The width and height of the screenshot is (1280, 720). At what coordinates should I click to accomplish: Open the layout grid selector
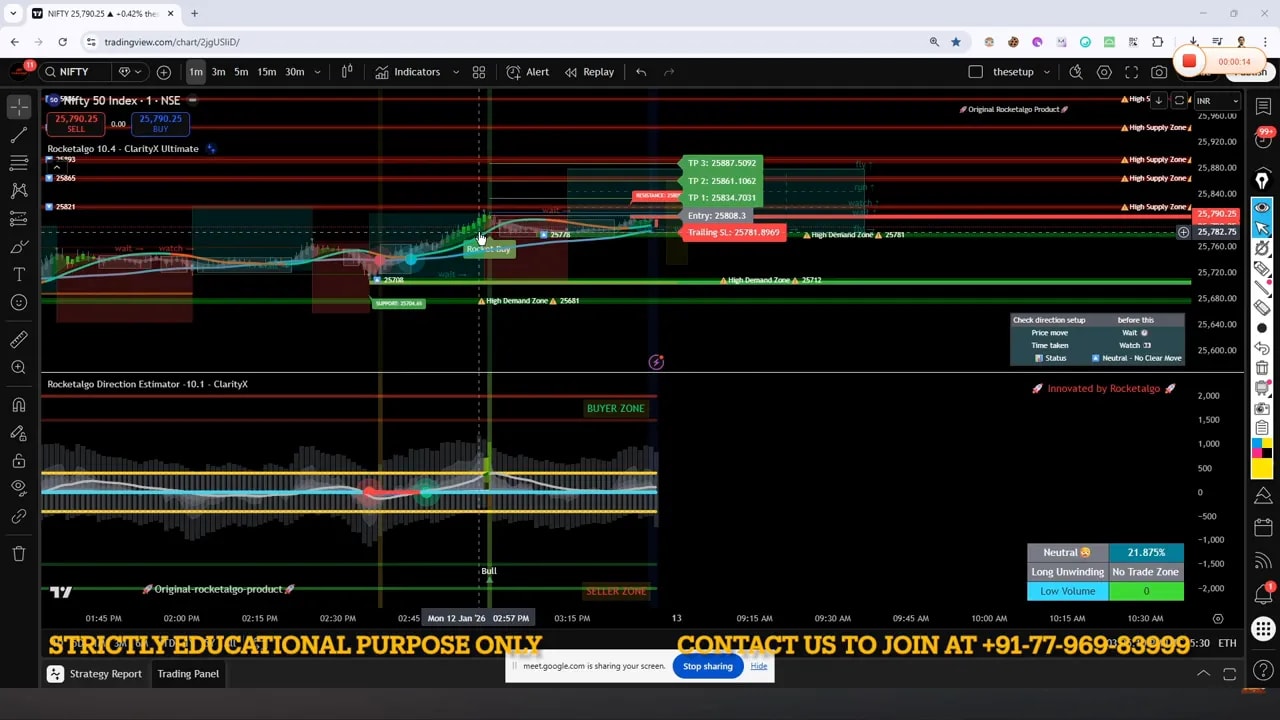point(479,72)
